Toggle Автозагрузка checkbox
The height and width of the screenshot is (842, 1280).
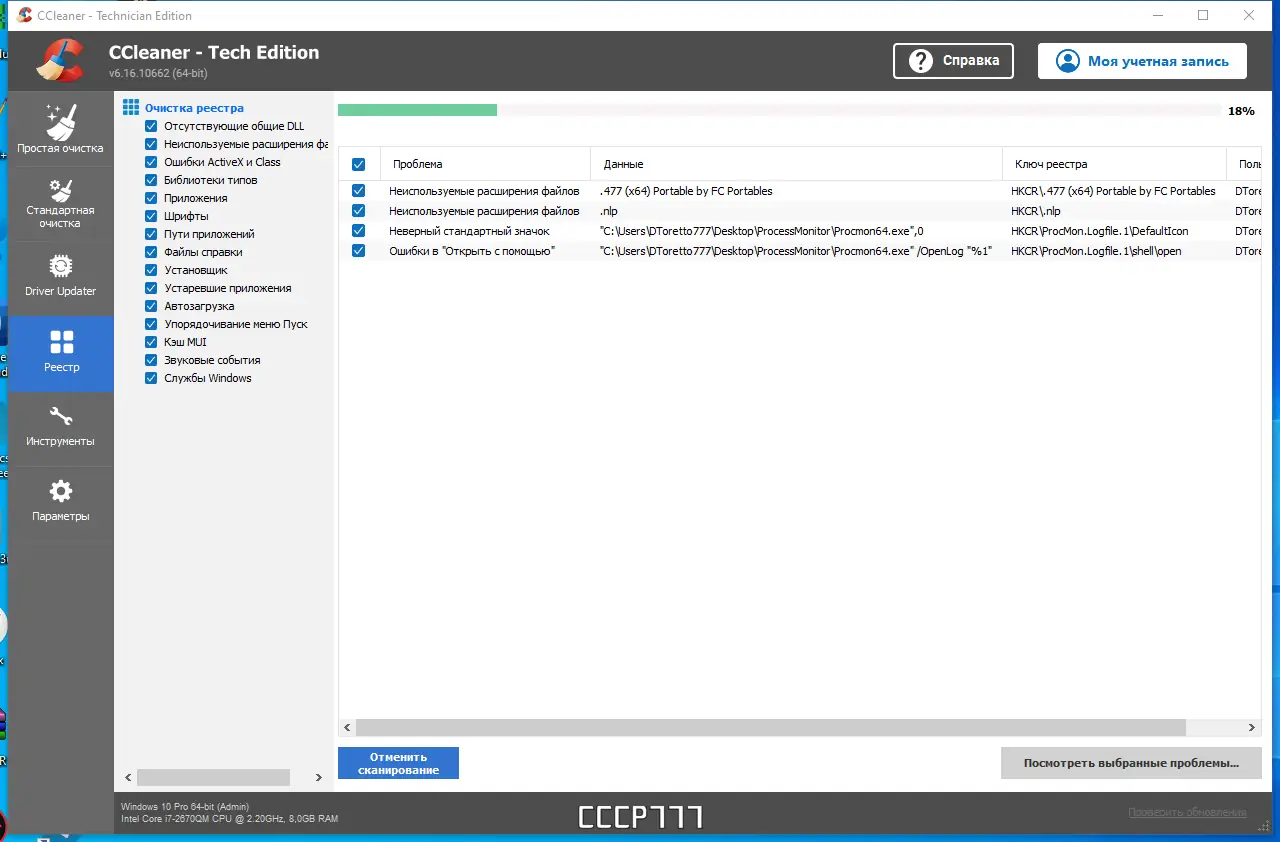pyautogui.click(x=151, y=306)
